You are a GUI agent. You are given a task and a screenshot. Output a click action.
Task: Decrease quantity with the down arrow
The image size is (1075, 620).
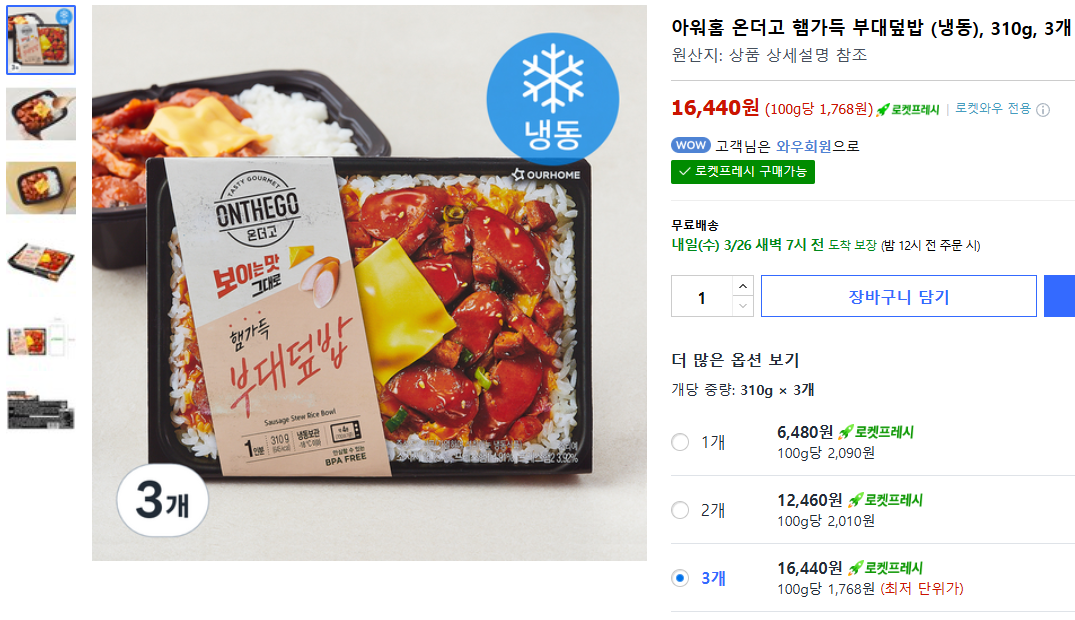click(742, 306)
